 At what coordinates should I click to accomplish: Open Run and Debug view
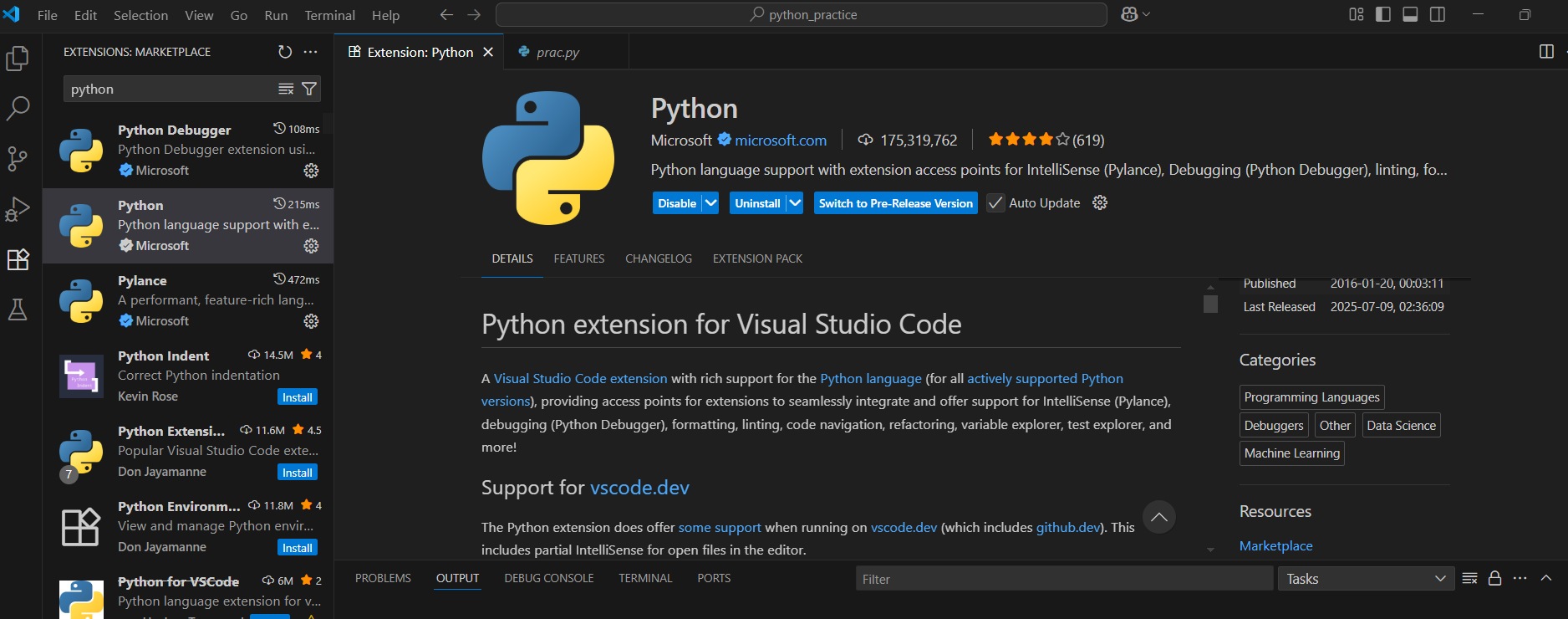click(18, 209)
